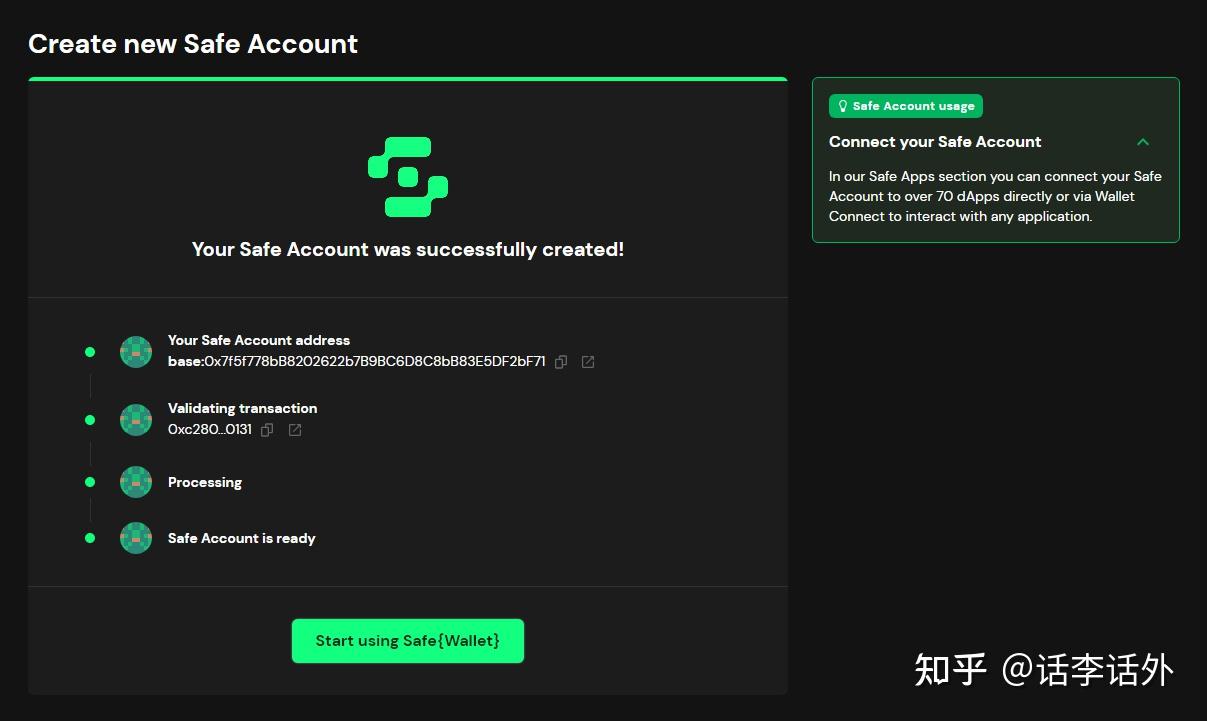Click the Connect your Safe Account heading
The height and width of the screenshot is (721, 1207).
pos(935,142)
